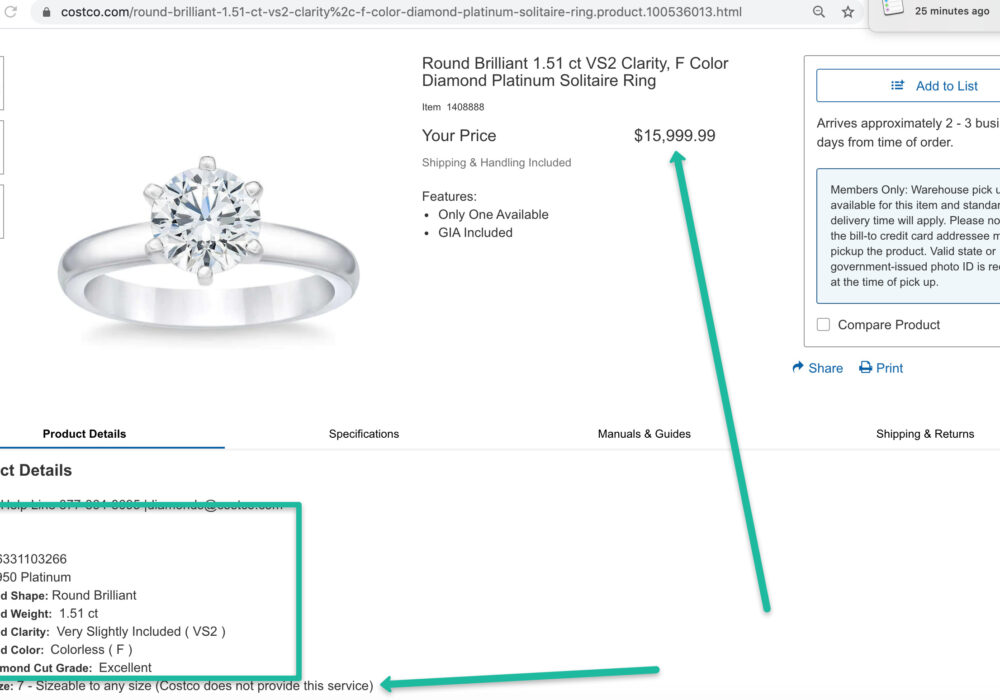Share this diamond ring product
The height and width of the screenshot is (700, 1000).
[817, 368]
